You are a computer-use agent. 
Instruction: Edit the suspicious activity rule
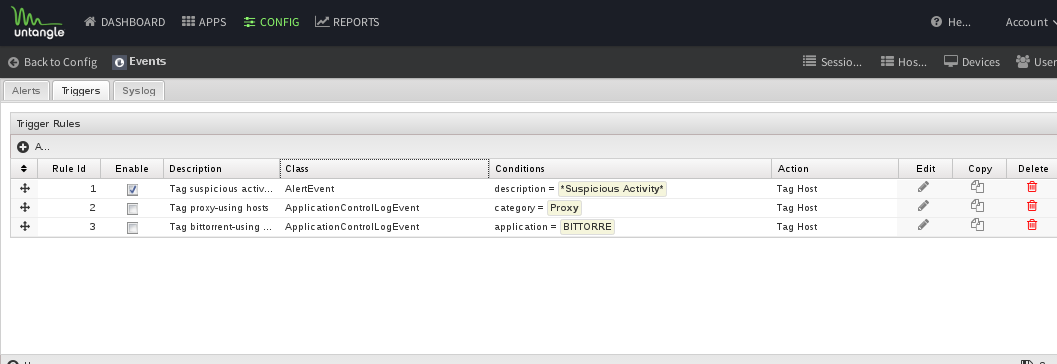(x=924, y=187)
